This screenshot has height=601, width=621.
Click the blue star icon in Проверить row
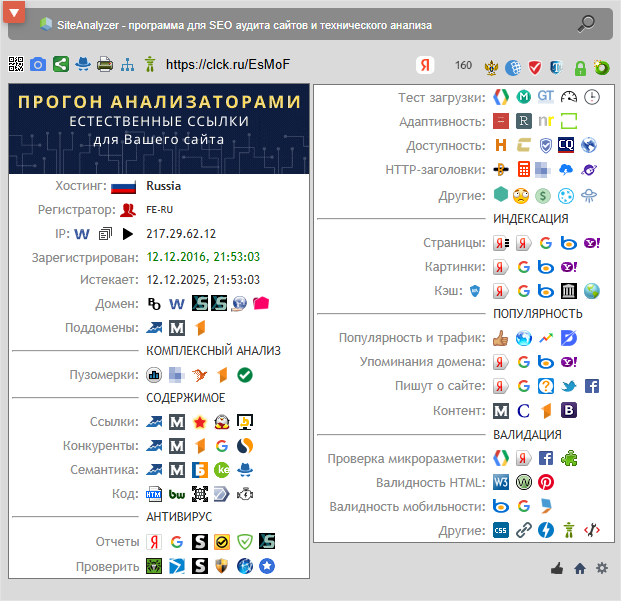pyautogui.click(x=267, y=566)
